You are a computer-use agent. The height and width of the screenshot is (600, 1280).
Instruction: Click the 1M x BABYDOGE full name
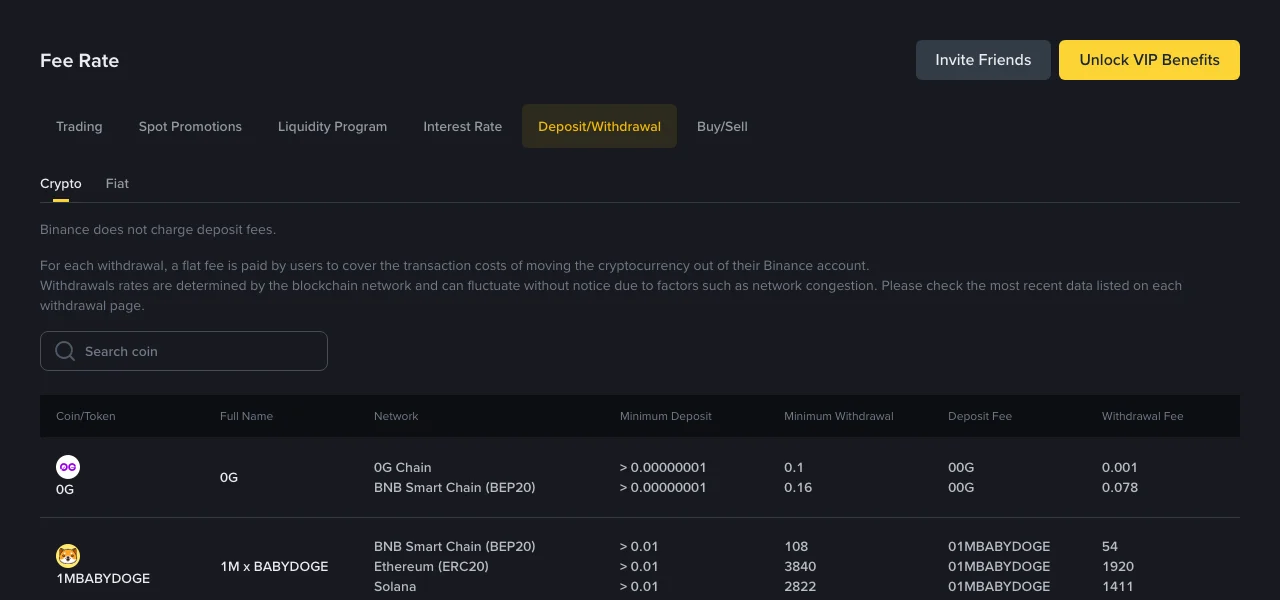274,566
